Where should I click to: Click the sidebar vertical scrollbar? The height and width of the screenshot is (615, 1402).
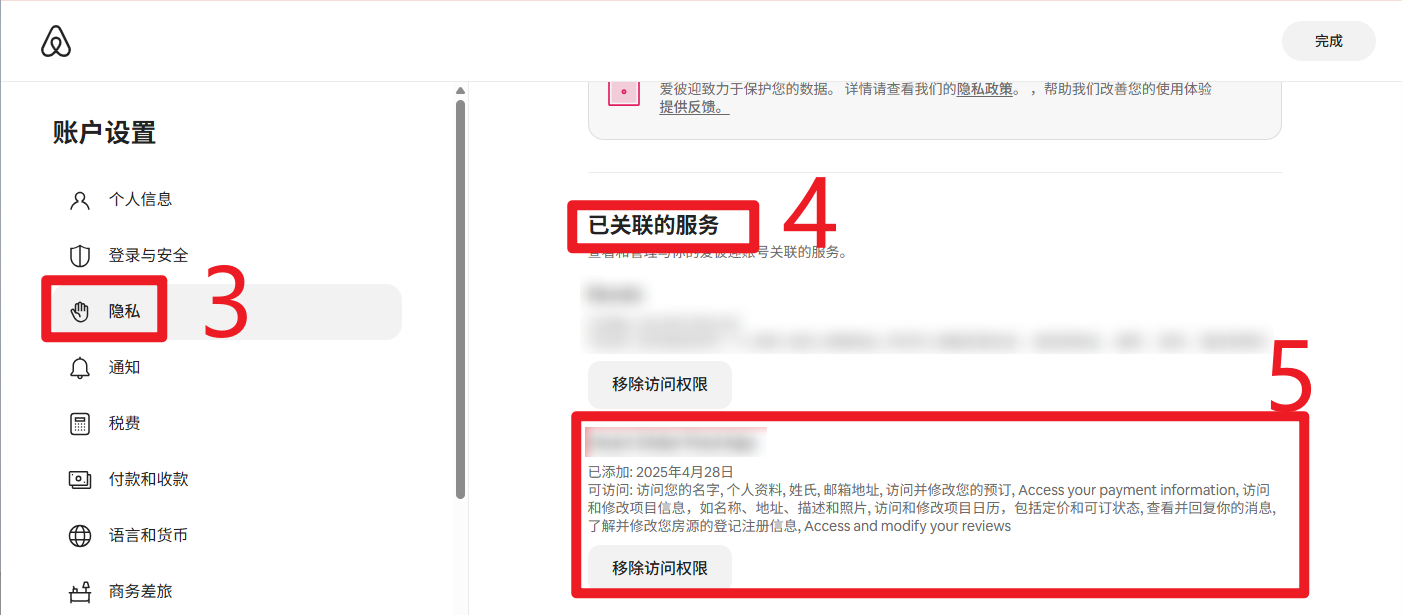(x=460, y=298)
